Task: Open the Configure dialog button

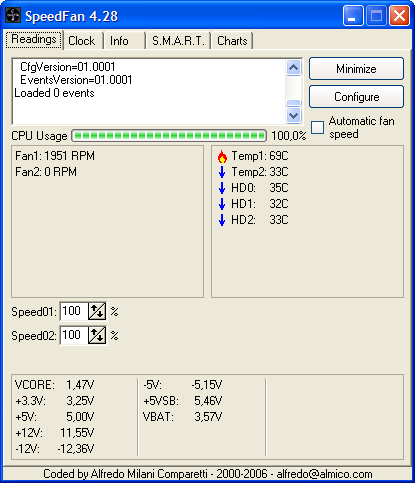Action: 356,97
